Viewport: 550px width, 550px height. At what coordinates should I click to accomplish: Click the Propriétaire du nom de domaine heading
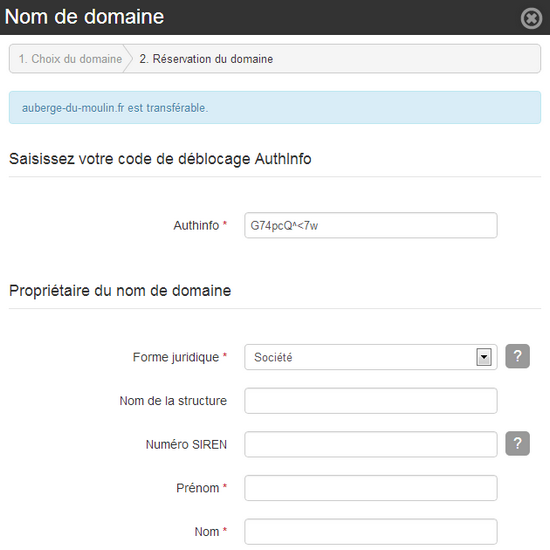[x=120, y=291]
